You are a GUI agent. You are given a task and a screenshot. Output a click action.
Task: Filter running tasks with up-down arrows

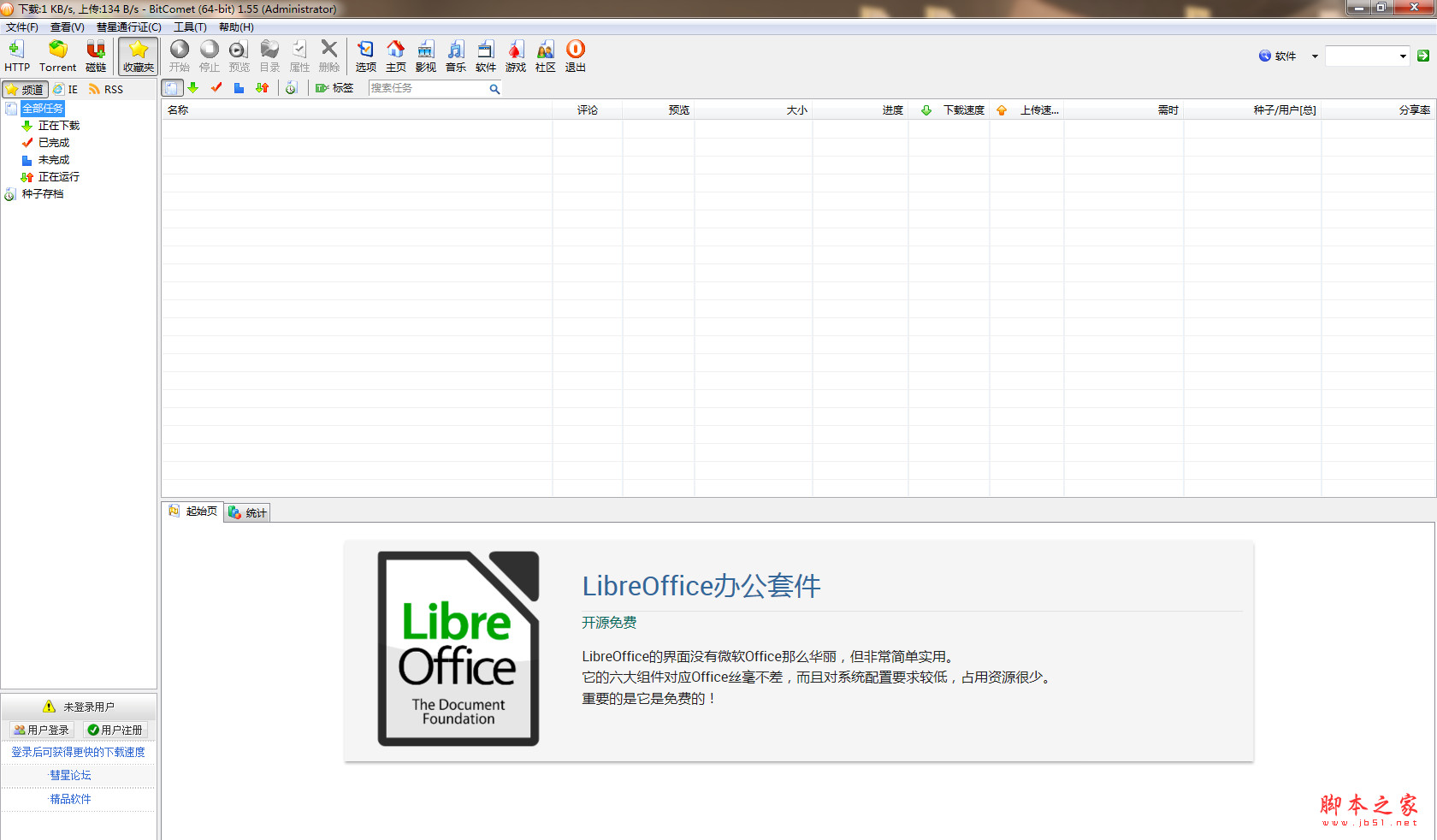(x=263, y=88)
